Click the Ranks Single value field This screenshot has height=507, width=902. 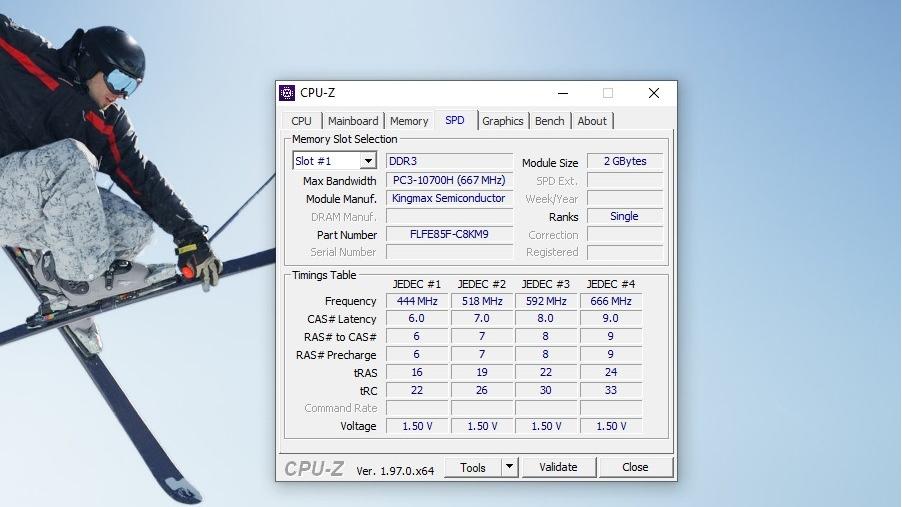[624, 216]
